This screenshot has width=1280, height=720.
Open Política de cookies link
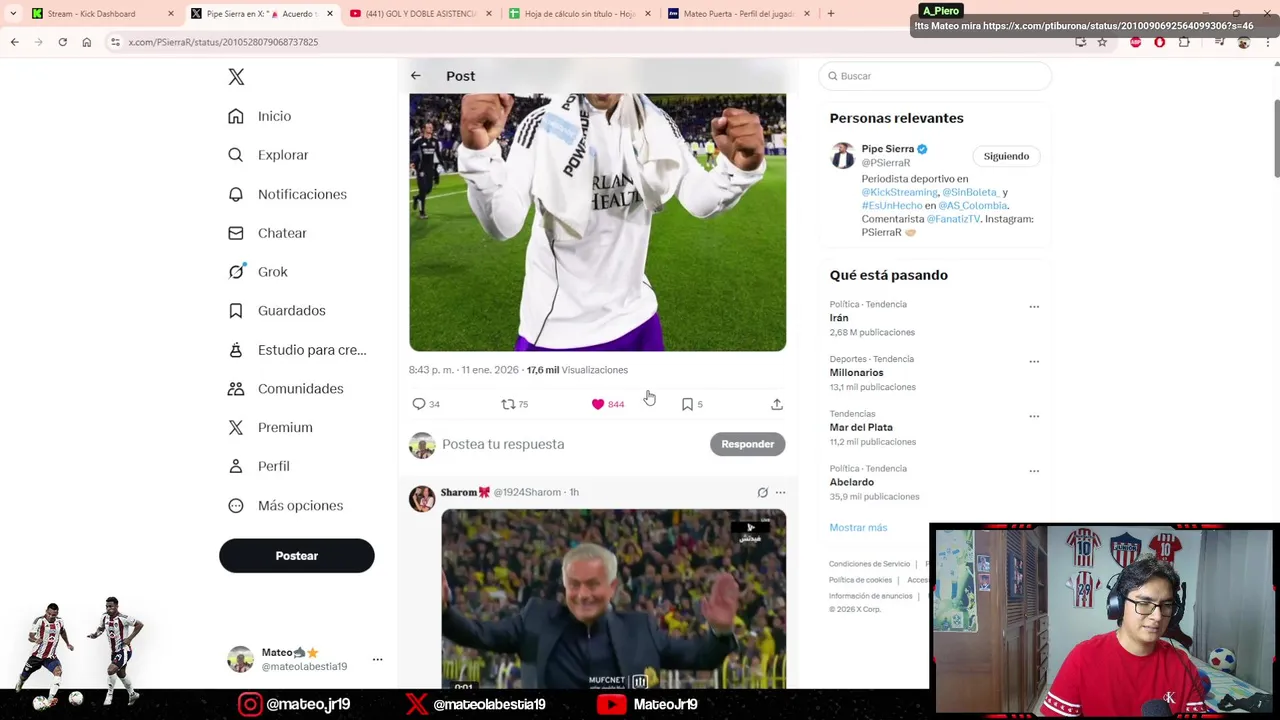860,580
